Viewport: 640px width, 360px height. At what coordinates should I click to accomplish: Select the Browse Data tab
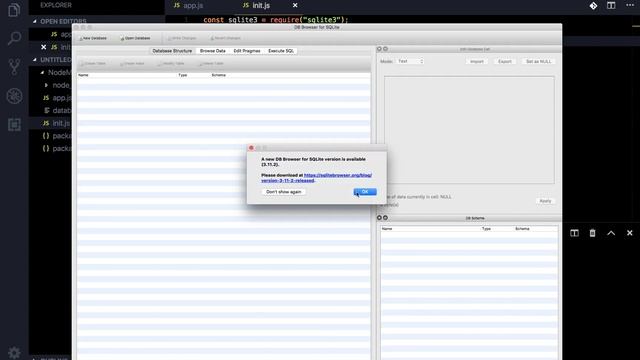click(213, 51)
